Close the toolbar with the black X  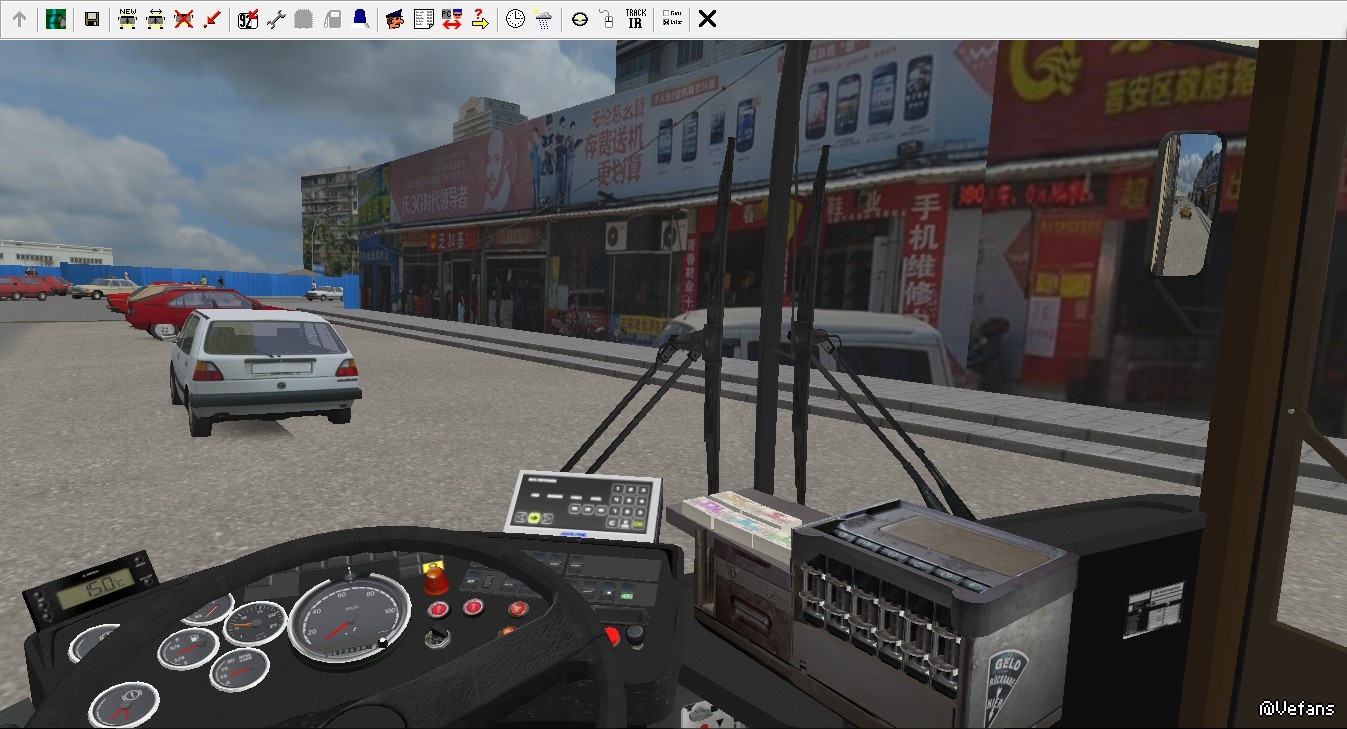coord(707,19)
